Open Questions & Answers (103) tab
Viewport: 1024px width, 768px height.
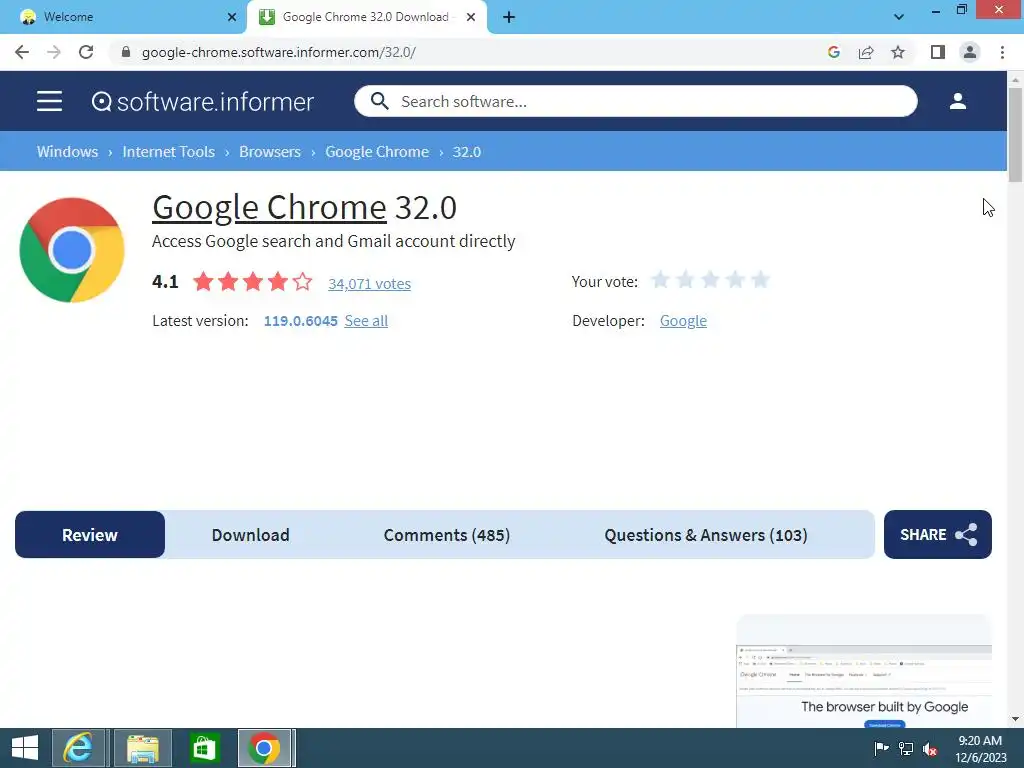706,535
